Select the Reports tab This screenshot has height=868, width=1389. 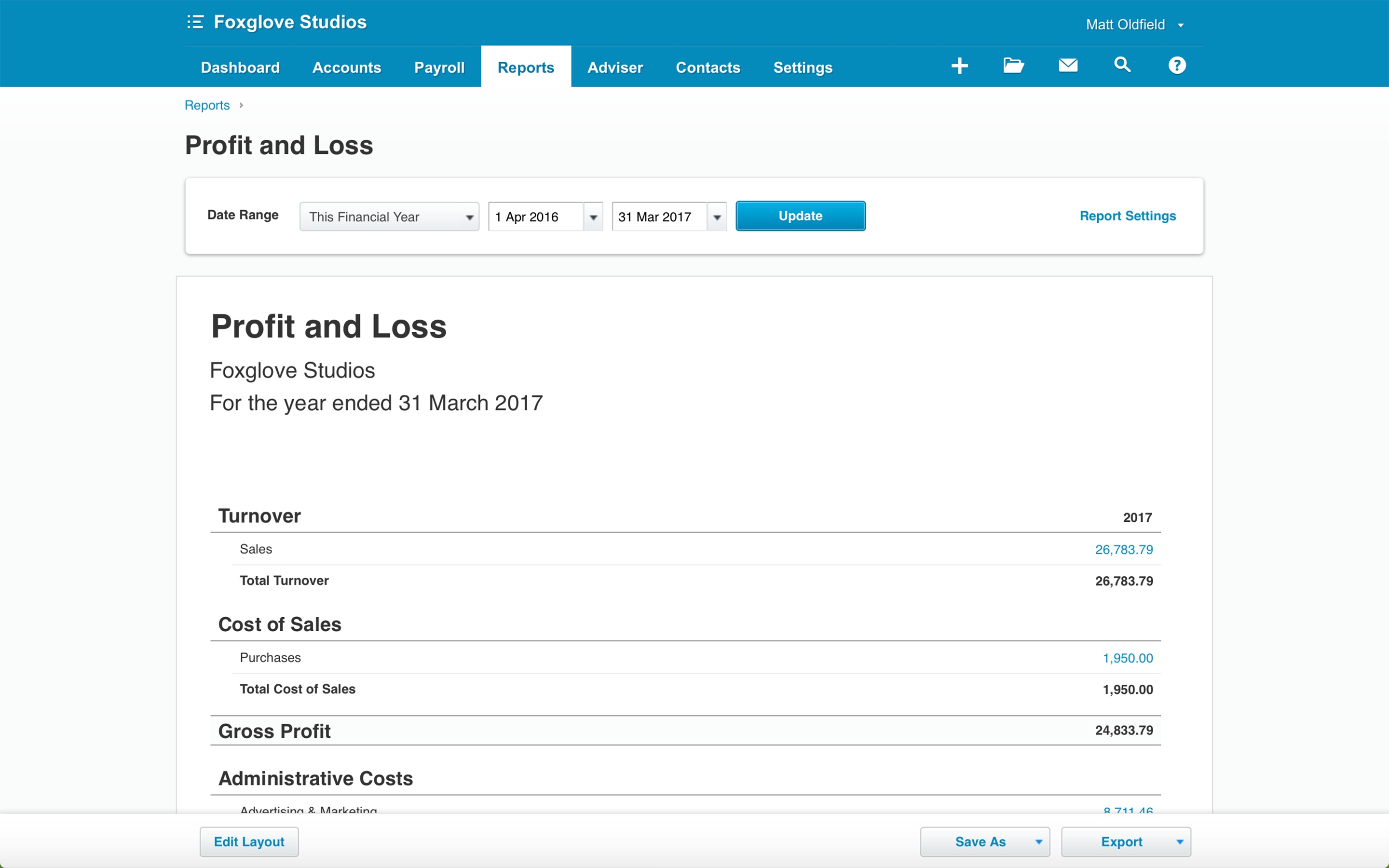[527, 67]
